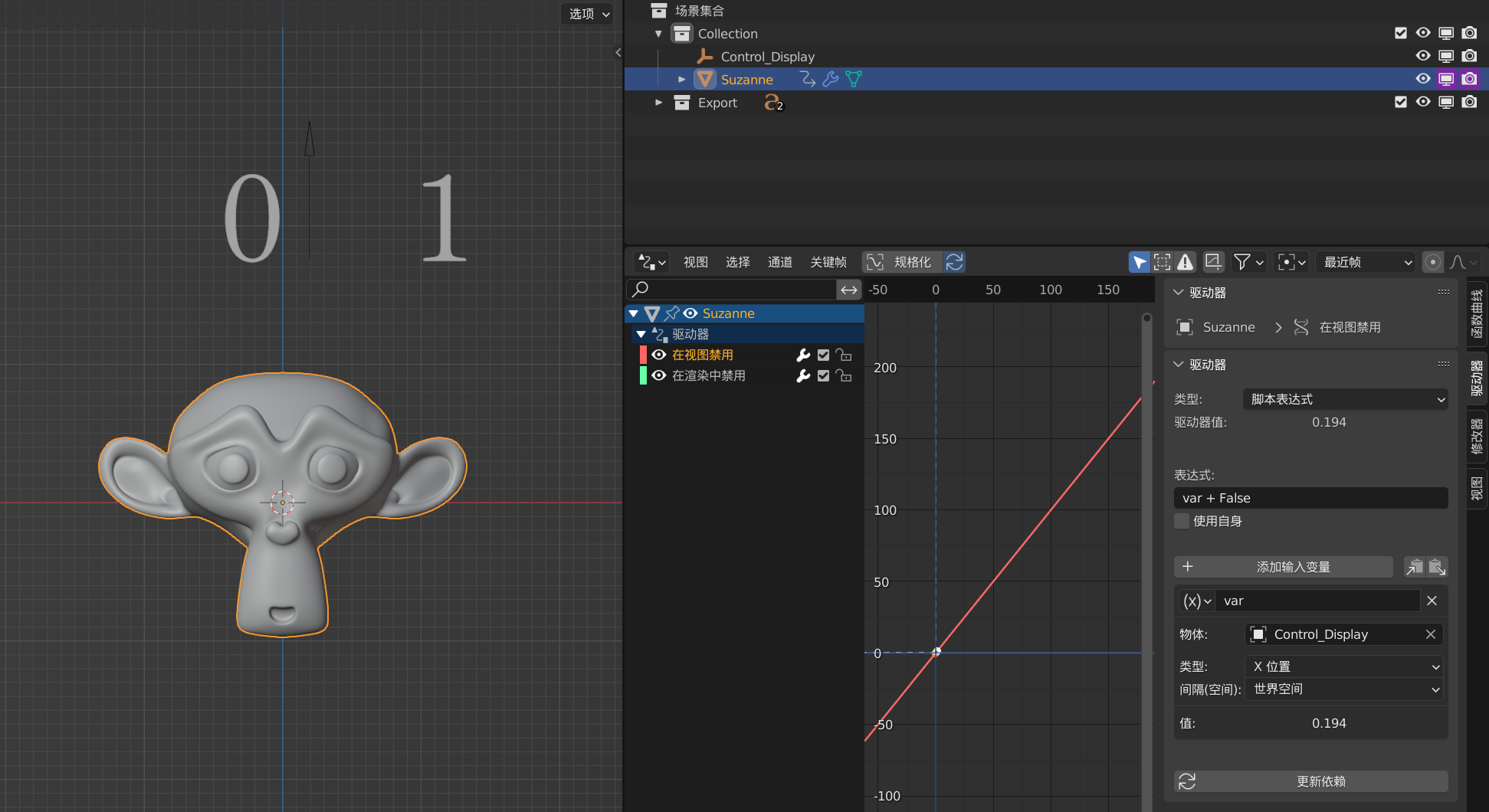The width and height of the screenshot is (1489, 812).
Task: Switch to the 修改器 sidebar tab
Action: (x=1477, y=437)
